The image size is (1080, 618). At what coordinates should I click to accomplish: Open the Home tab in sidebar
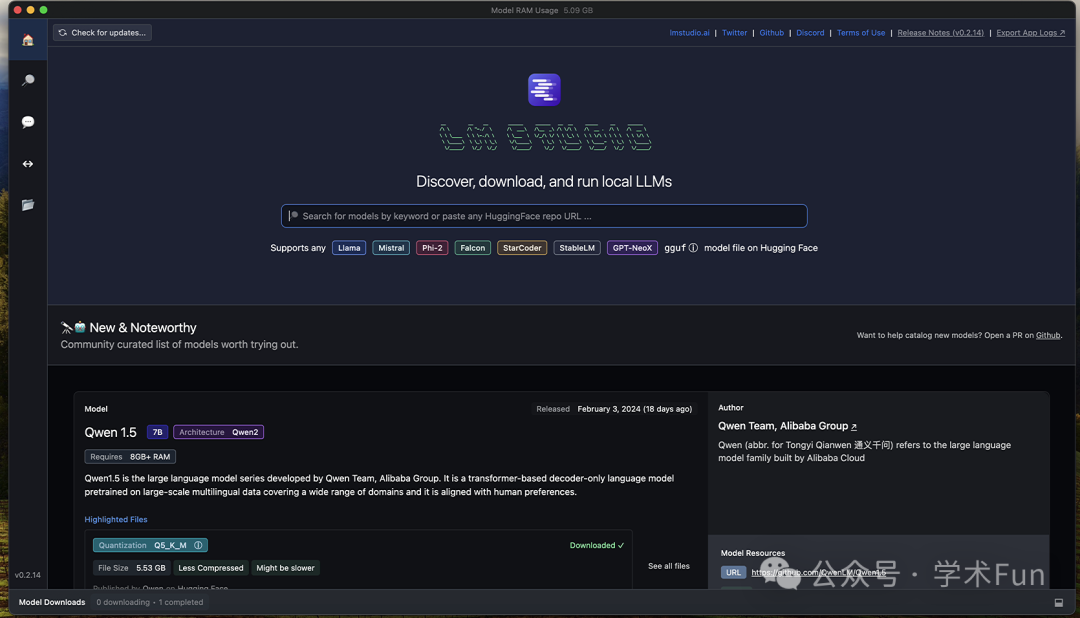point(28,40)
